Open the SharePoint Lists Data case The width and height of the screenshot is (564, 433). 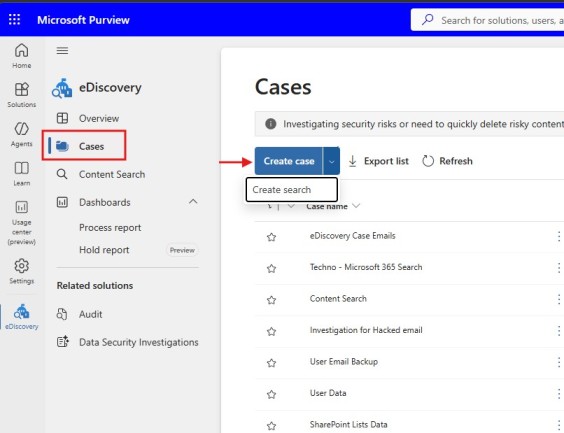[x=349, y=424]
